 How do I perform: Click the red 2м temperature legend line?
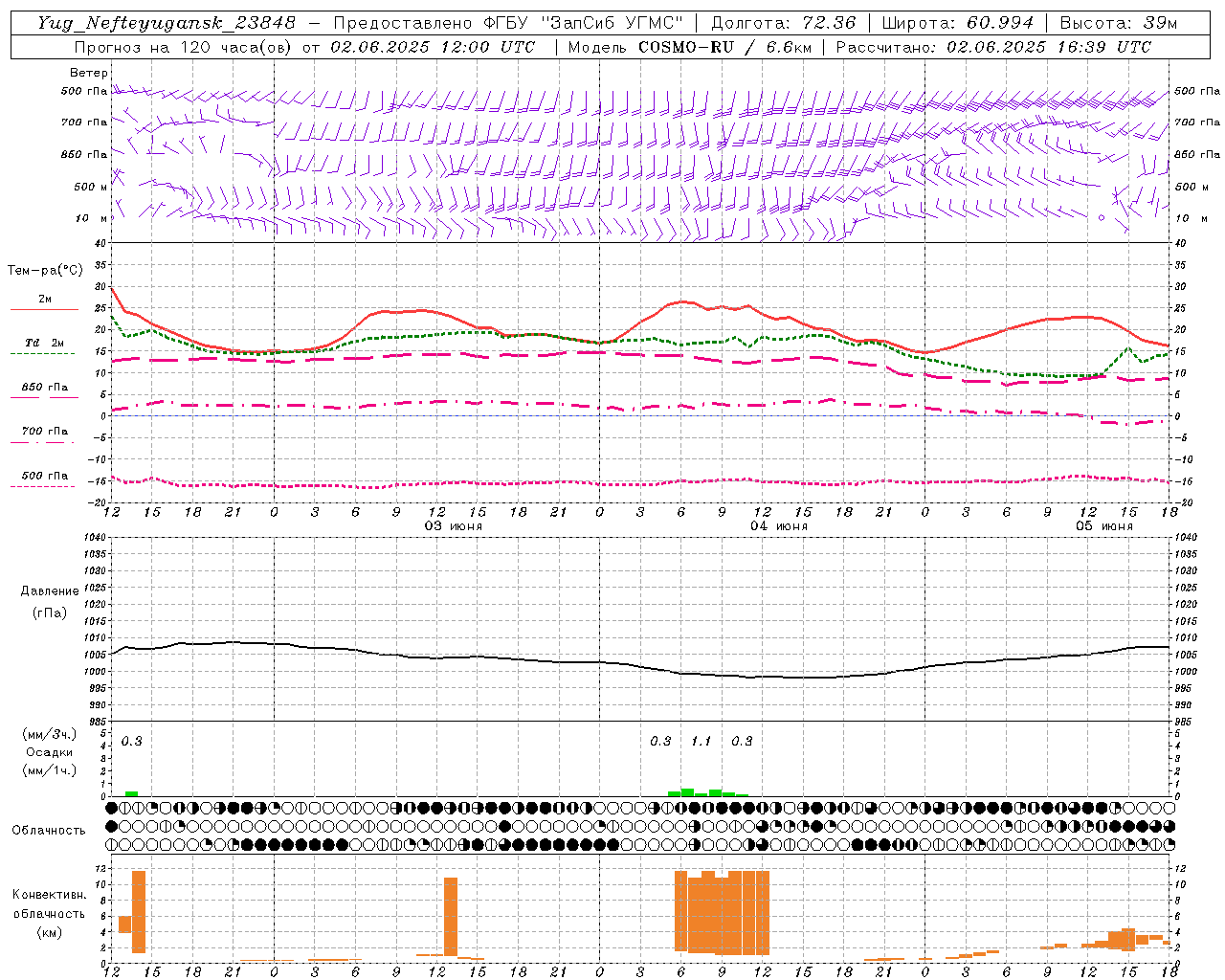coord(44,309)
